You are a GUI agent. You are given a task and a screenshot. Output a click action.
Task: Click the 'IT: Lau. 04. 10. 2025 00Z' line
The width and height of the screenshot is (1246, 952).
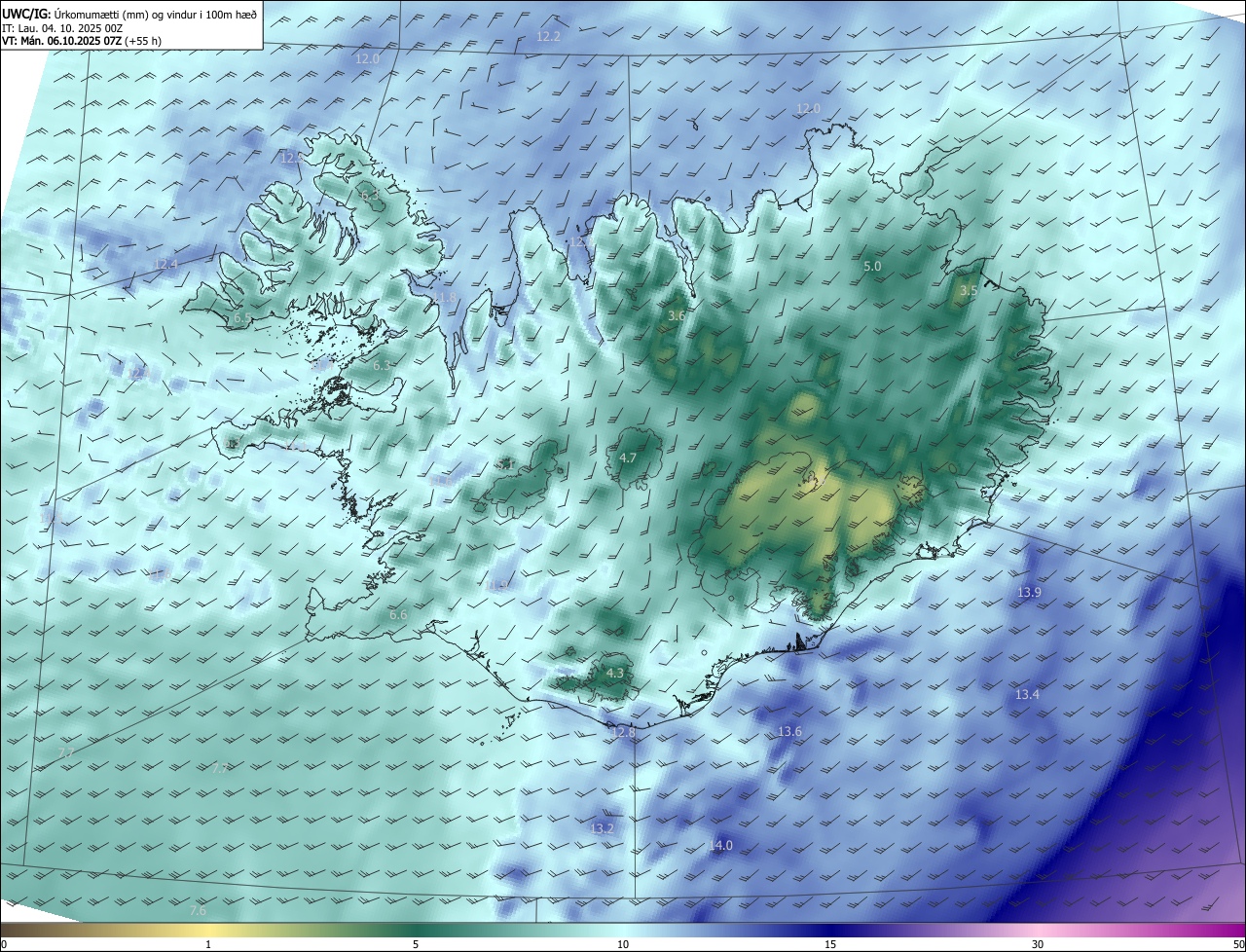(62, 28)
